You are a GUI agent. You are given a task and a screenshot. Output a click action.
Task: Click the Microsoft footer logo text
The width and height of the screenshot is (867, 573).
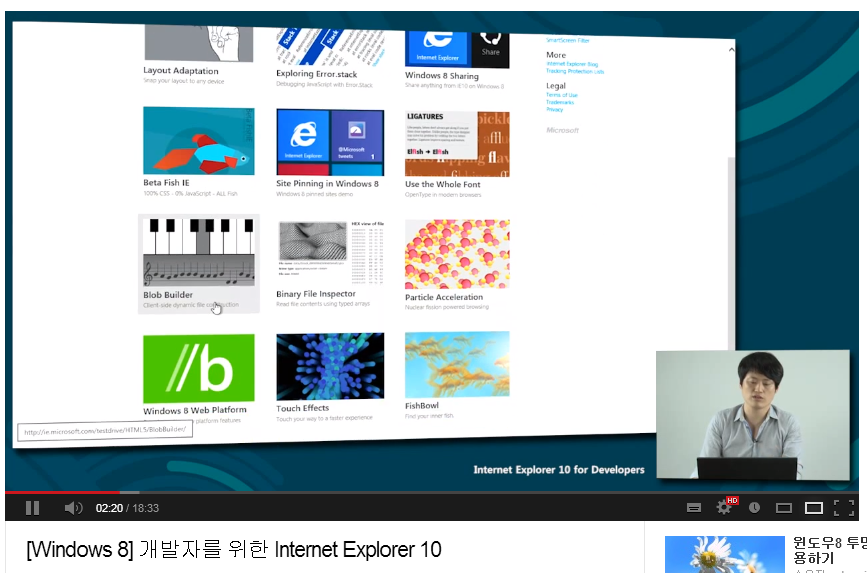click(x=562, y=131)
